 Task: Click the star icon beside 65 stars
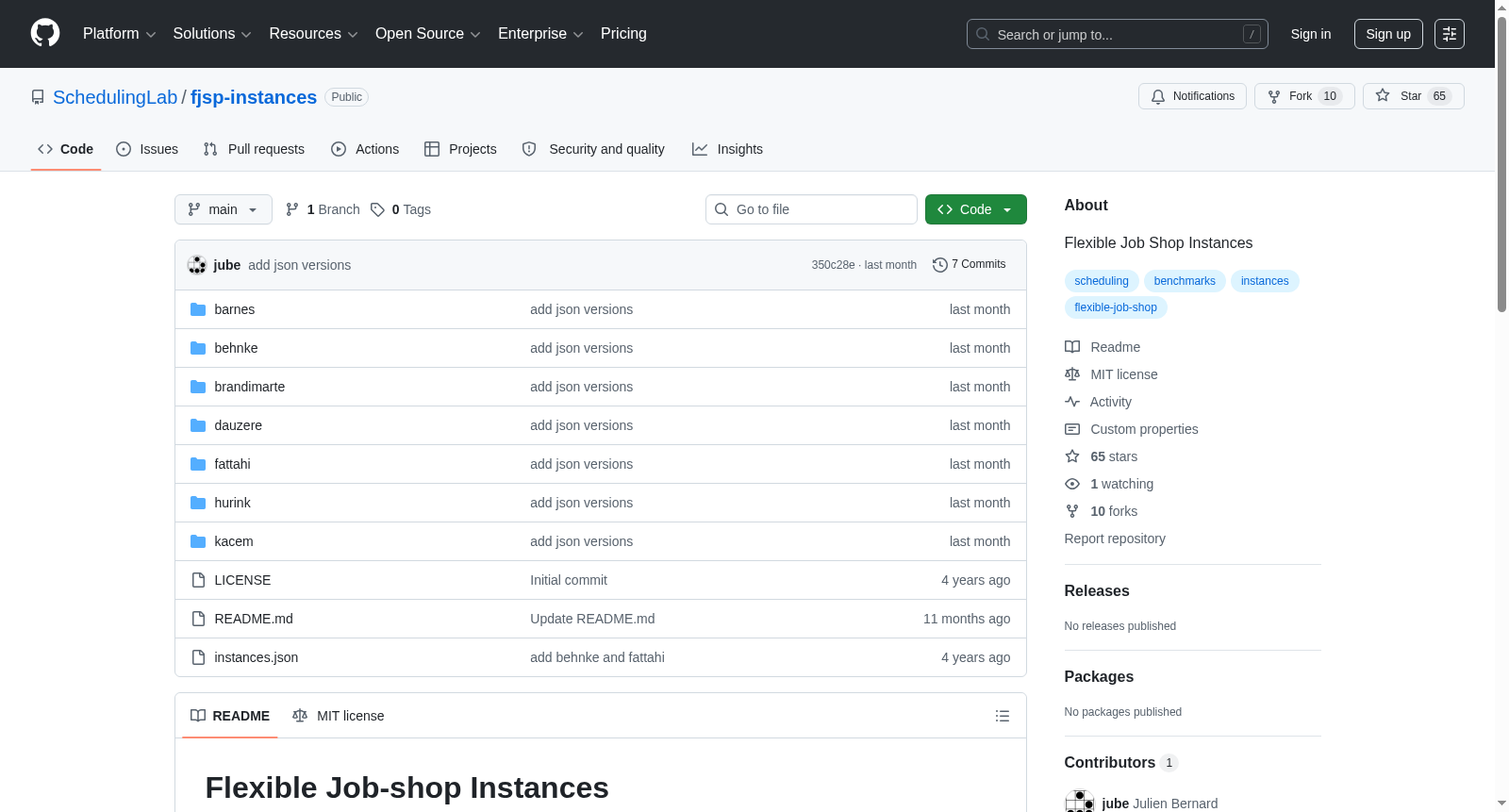pos(1072,456)
